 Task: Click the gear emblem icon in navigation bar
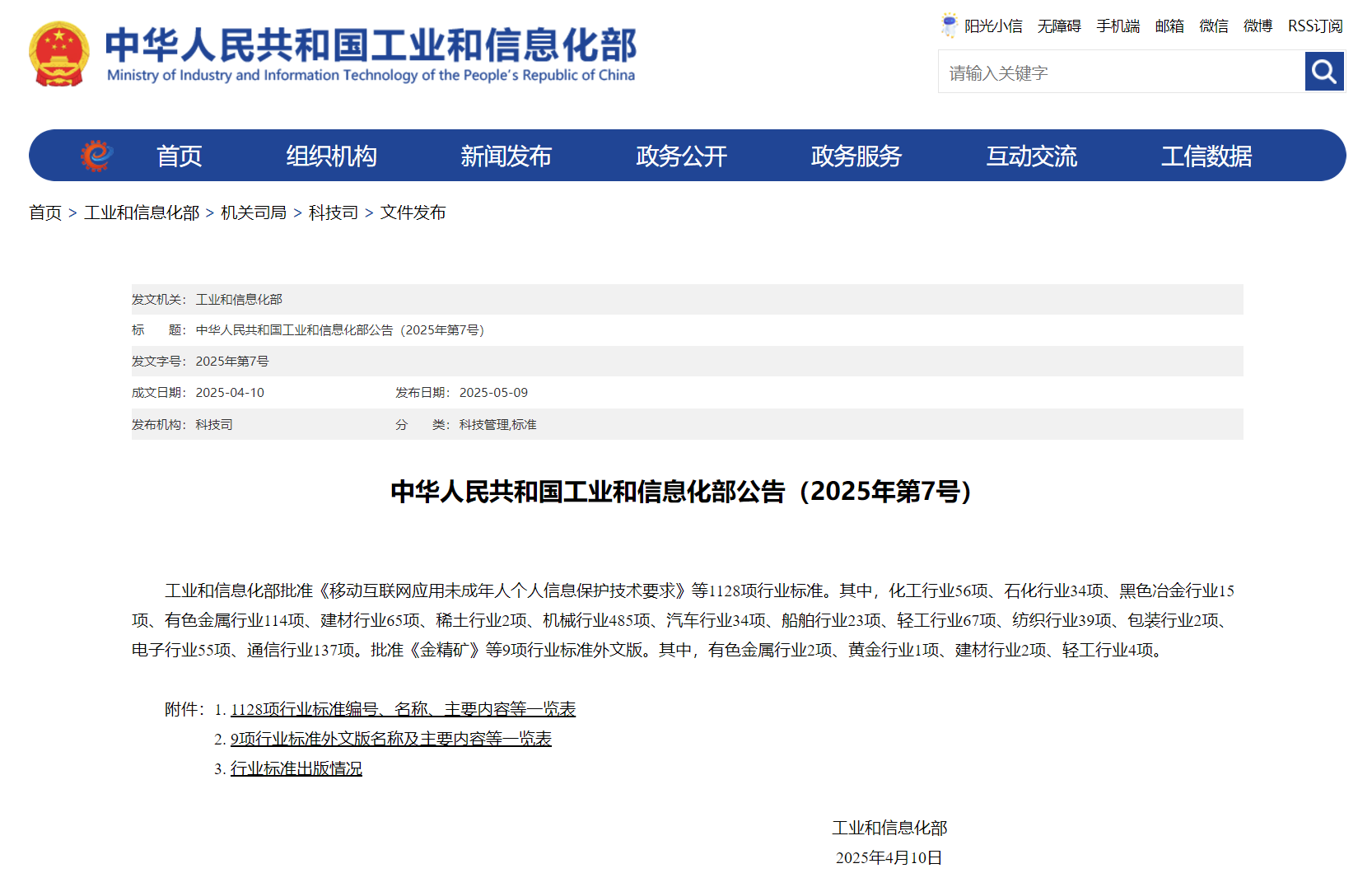96,155
